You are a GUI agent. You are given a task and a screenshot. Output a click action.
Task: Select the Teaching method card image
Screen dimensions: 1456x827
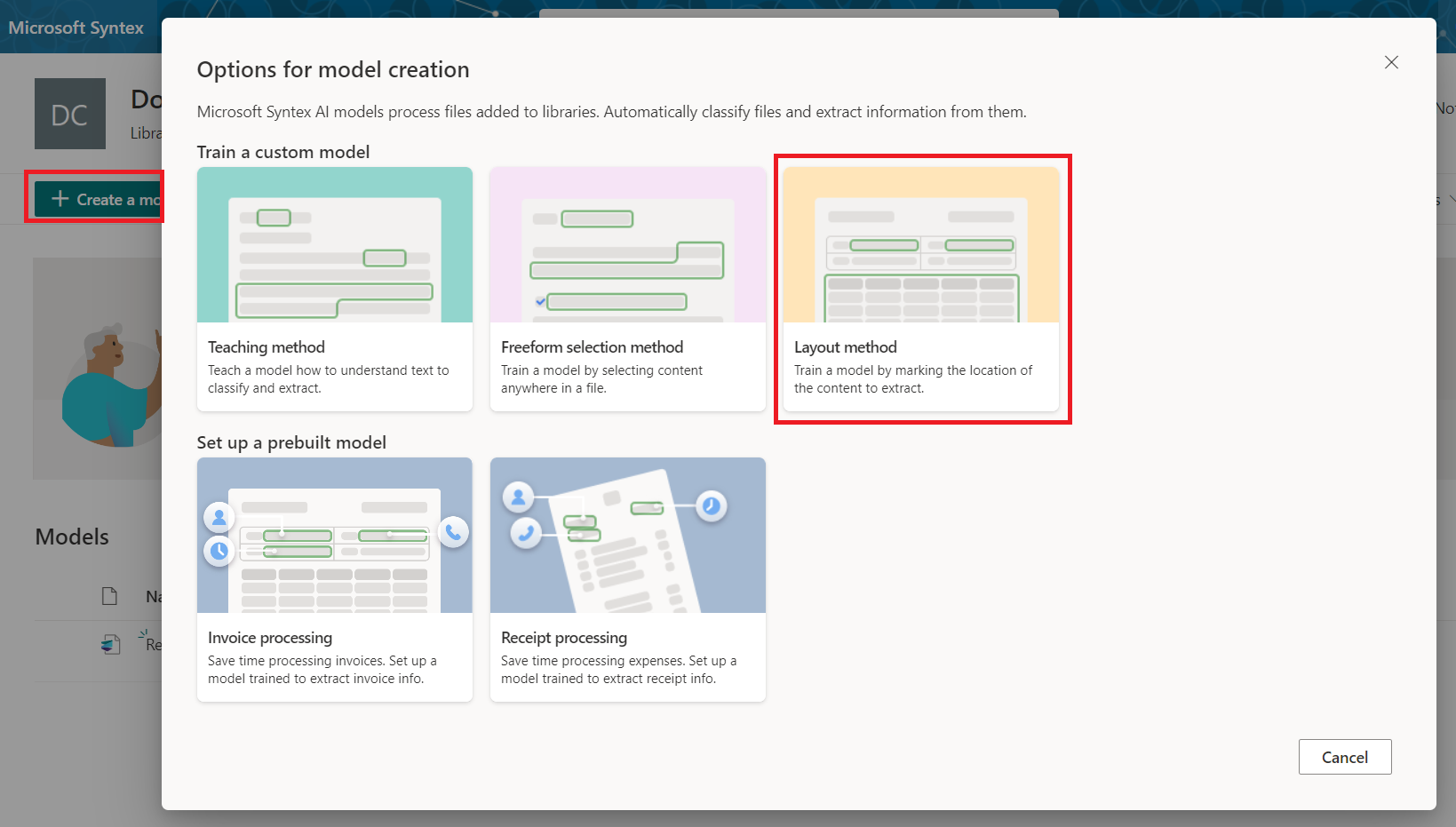coord(335,245)
